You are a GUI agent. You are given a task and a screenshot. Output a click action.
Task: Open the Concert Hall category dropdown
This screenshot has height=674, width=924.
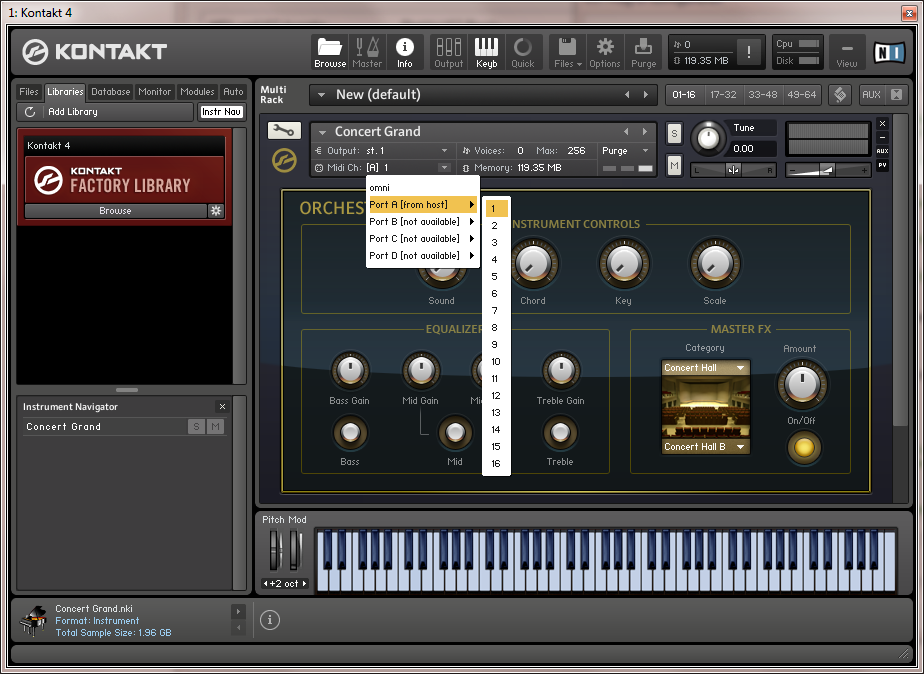[705, 368]
